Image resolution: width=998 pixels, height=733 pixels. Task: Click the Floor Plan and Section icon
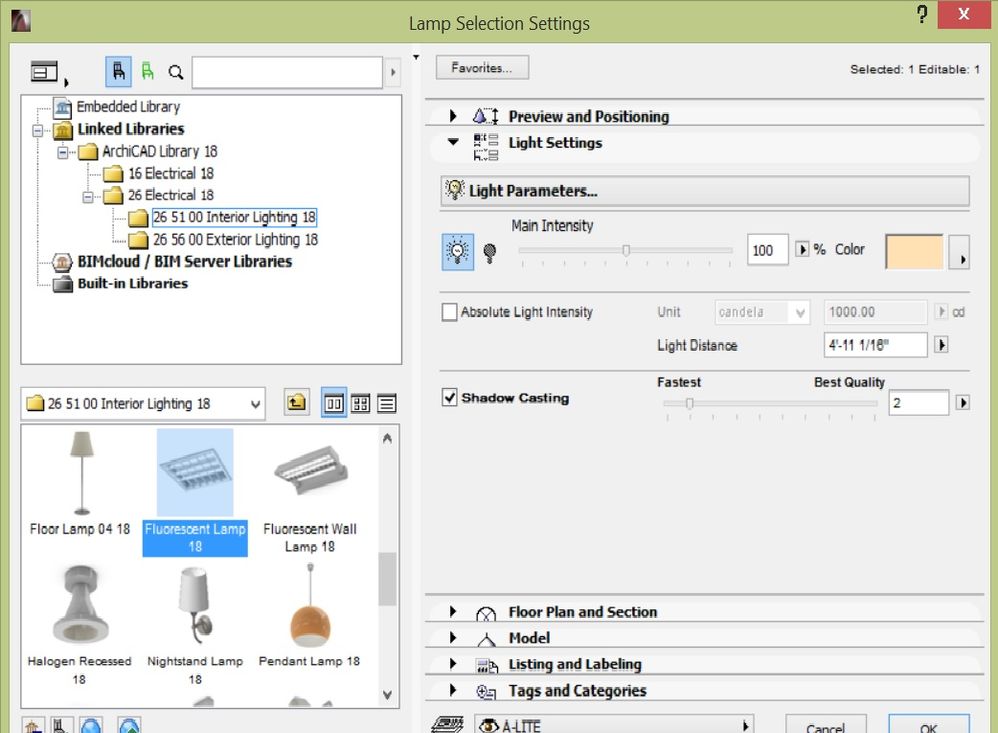(x=486, y=613)
